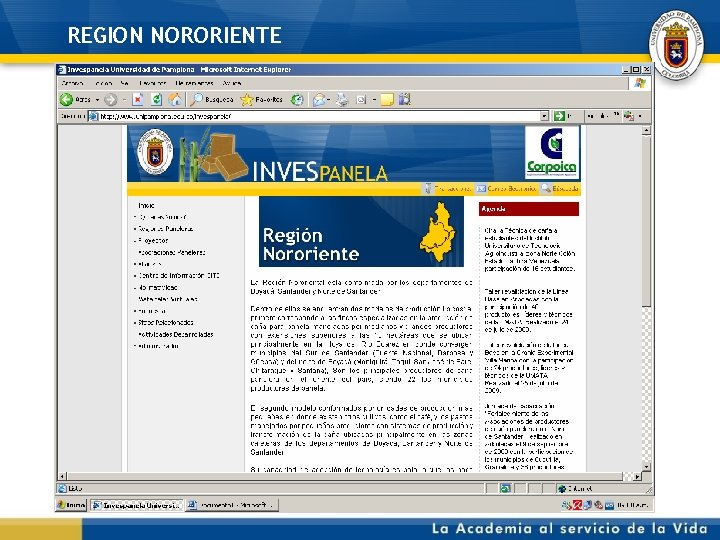
Task: Open the Actividades Desarrolladas sidebar link
Action: tap(176, 334)
